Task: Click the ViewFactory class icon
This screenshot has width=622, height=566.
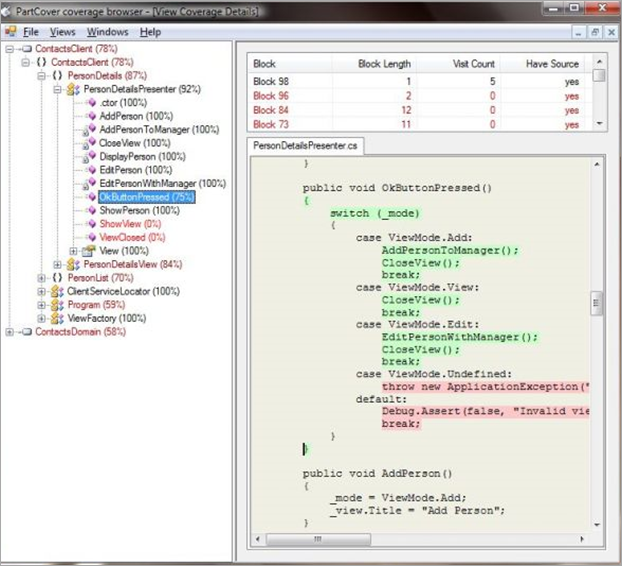Action: click(57, 318)
